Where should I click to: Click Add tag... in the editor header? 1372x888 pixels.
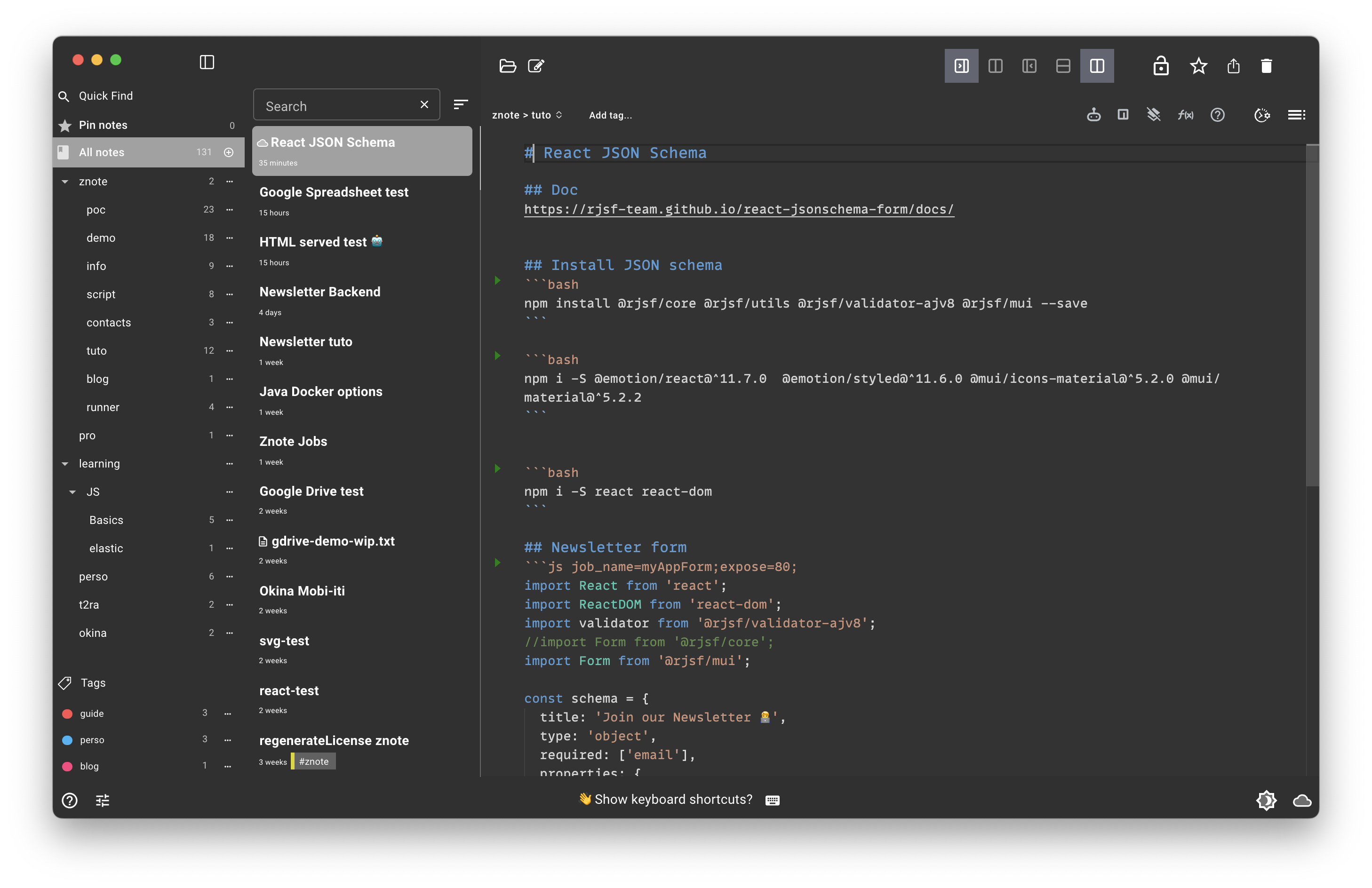[610, 115]
